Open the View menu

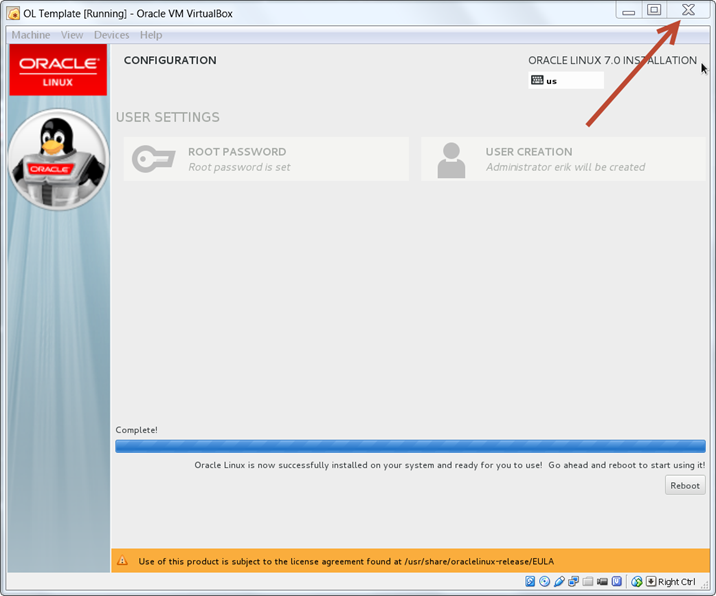click(x=72, y=35)
